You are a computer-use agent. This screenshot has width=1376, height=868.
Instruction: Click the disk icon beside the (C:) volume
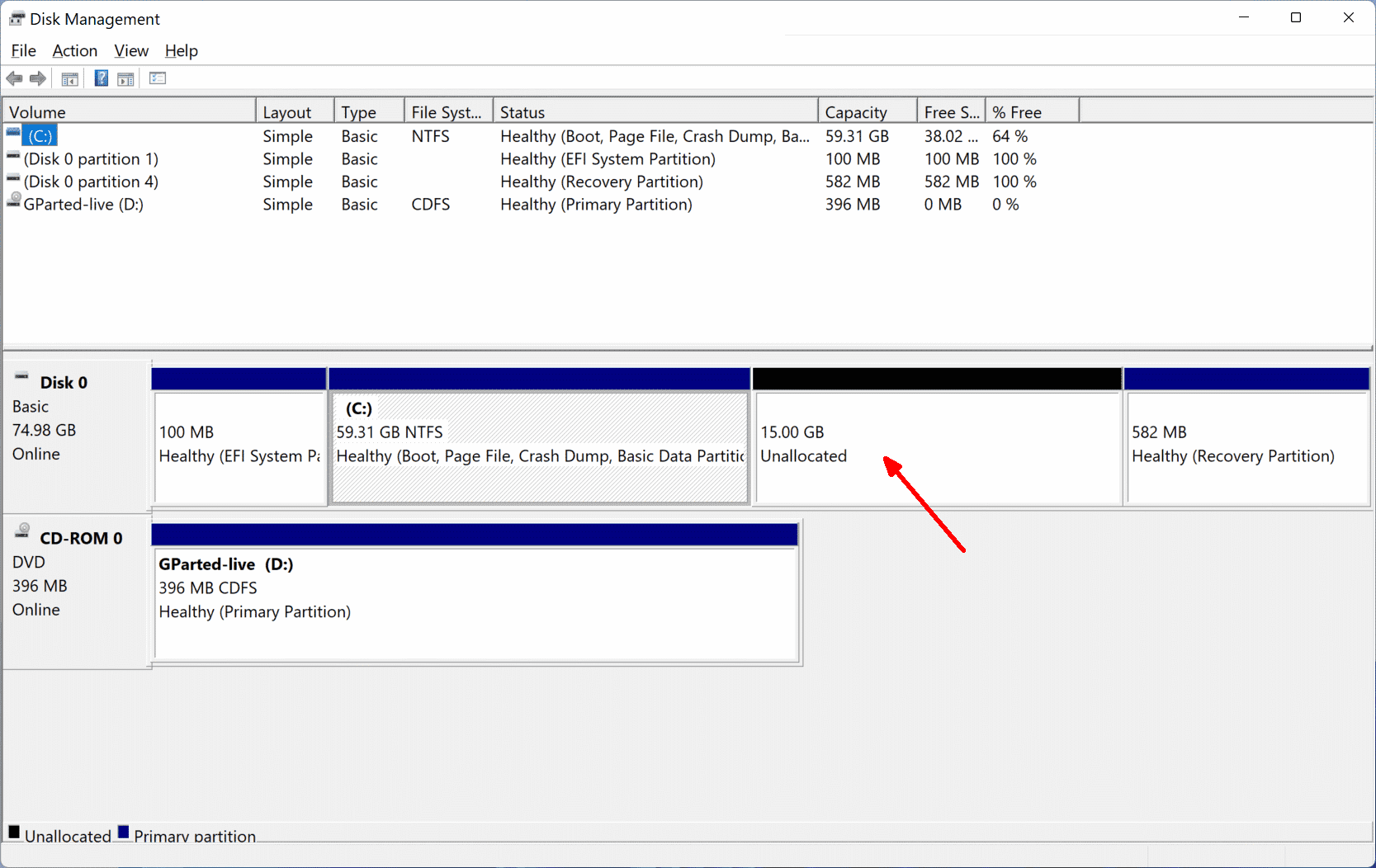pos(13,130)
